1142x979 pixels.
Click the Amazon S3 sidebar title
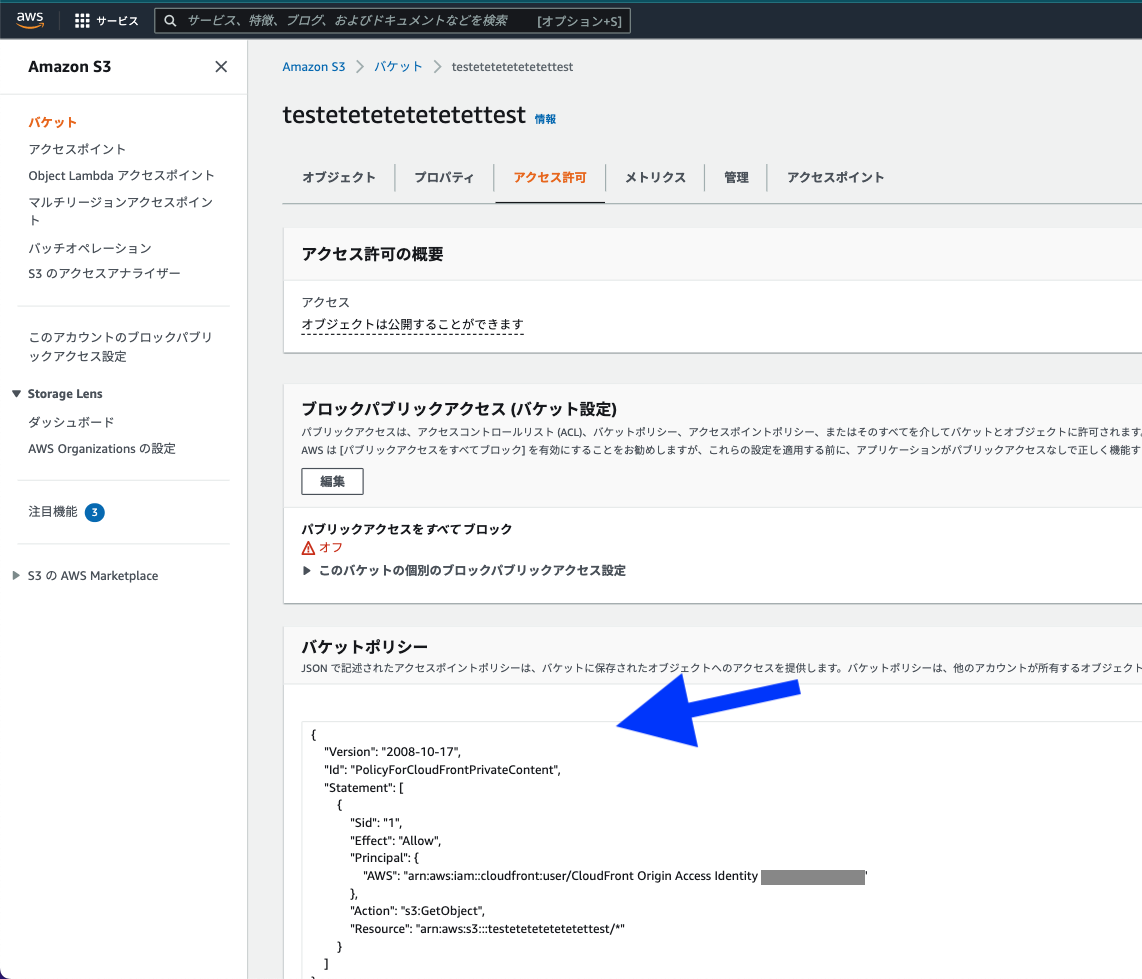pyautogui.click(x=70, y=66)
